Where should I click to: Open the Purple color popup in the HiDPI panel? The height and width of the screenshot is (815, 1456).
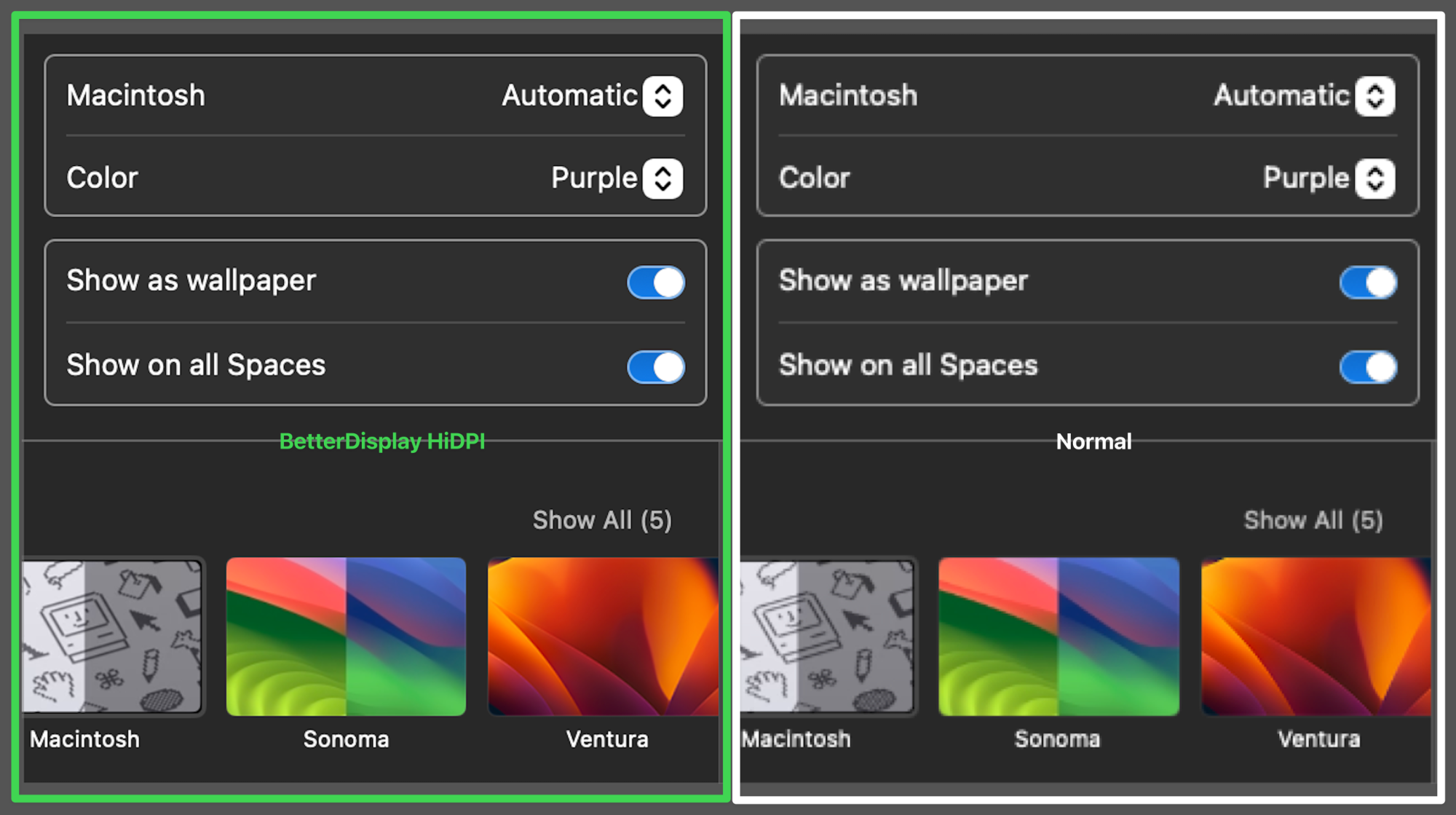coord(662,178)
